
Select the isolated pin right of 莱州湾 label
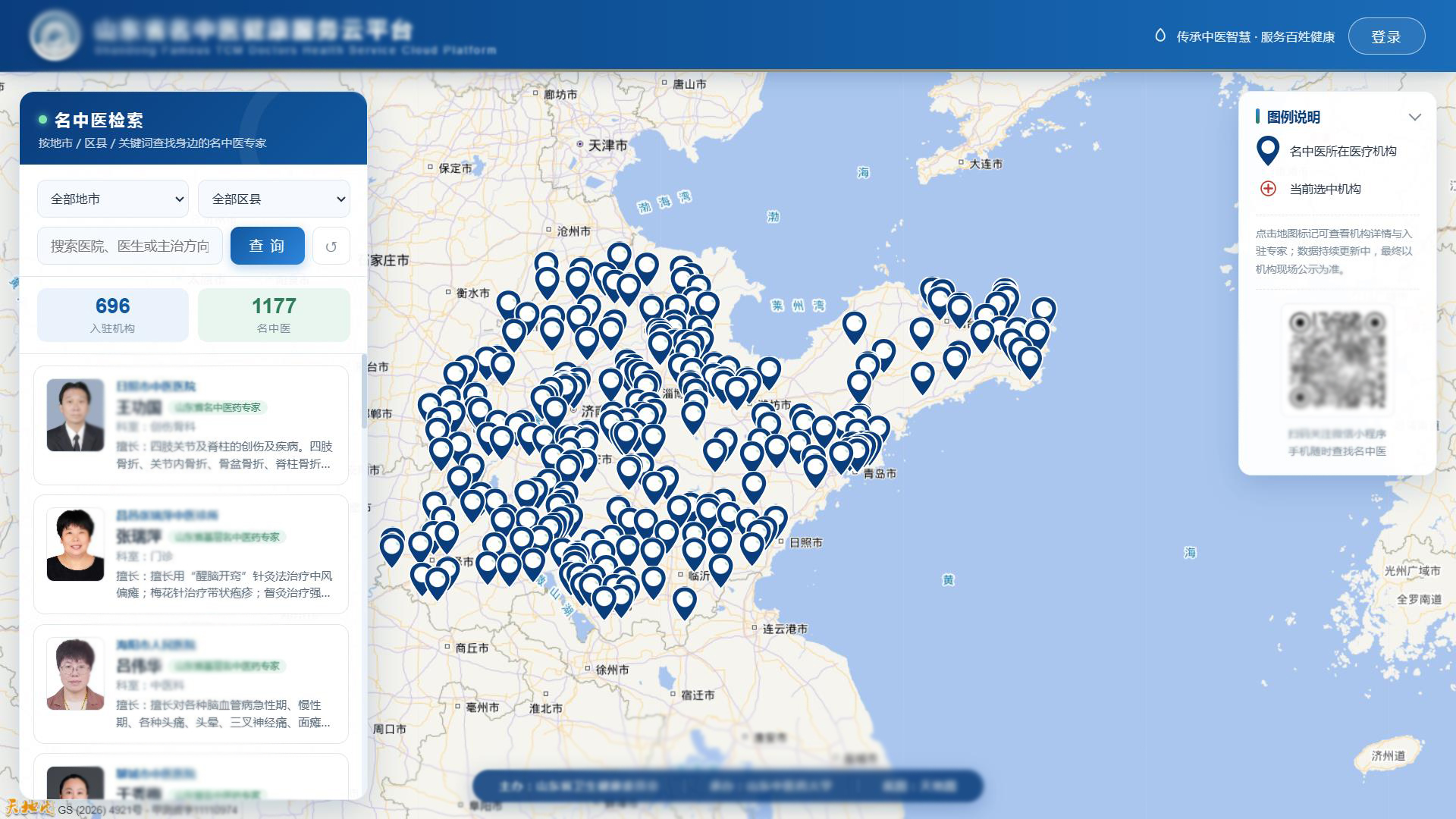coord(855,327)
